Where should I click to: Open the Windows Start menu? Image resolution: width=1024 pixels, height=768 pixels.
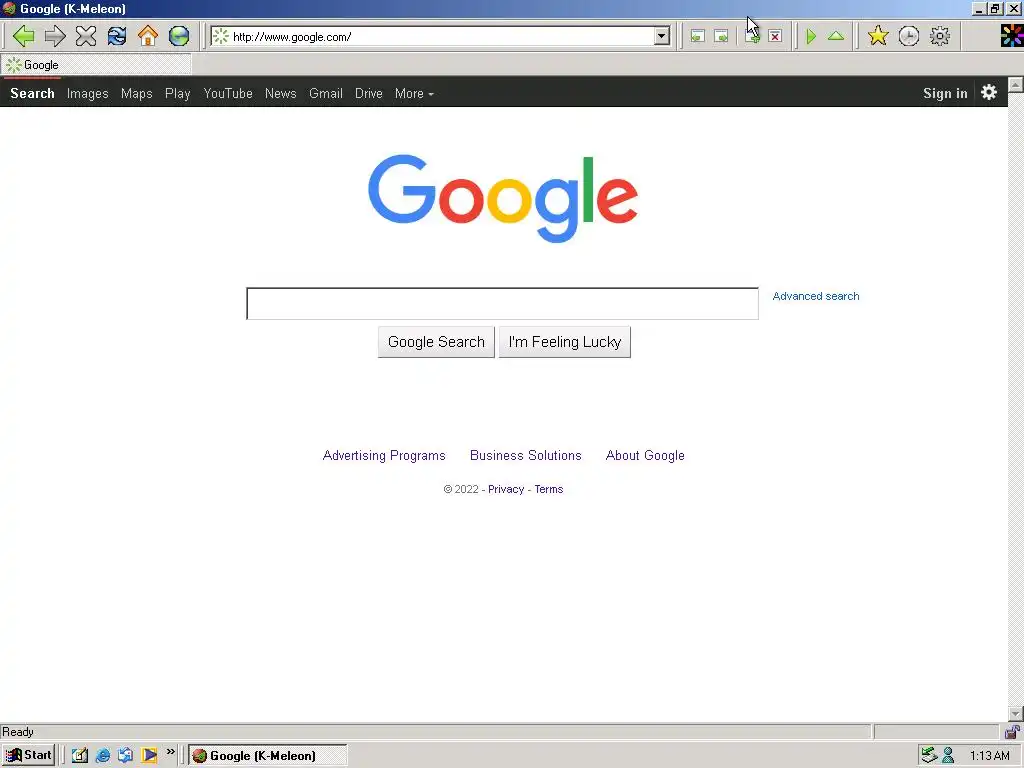coord(28,756)
